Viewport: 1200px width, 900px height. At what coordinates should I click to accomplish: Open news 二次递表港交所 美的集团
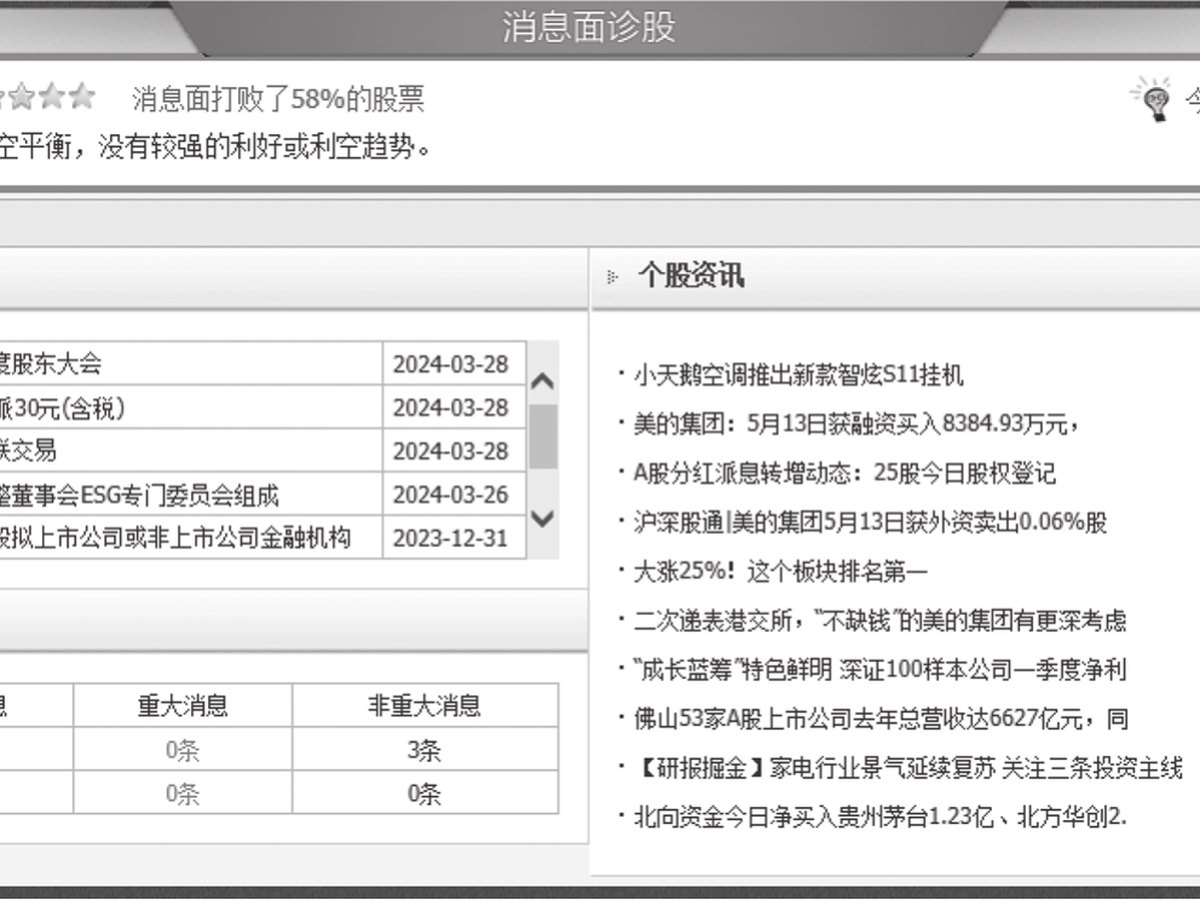tap(880, 621)
